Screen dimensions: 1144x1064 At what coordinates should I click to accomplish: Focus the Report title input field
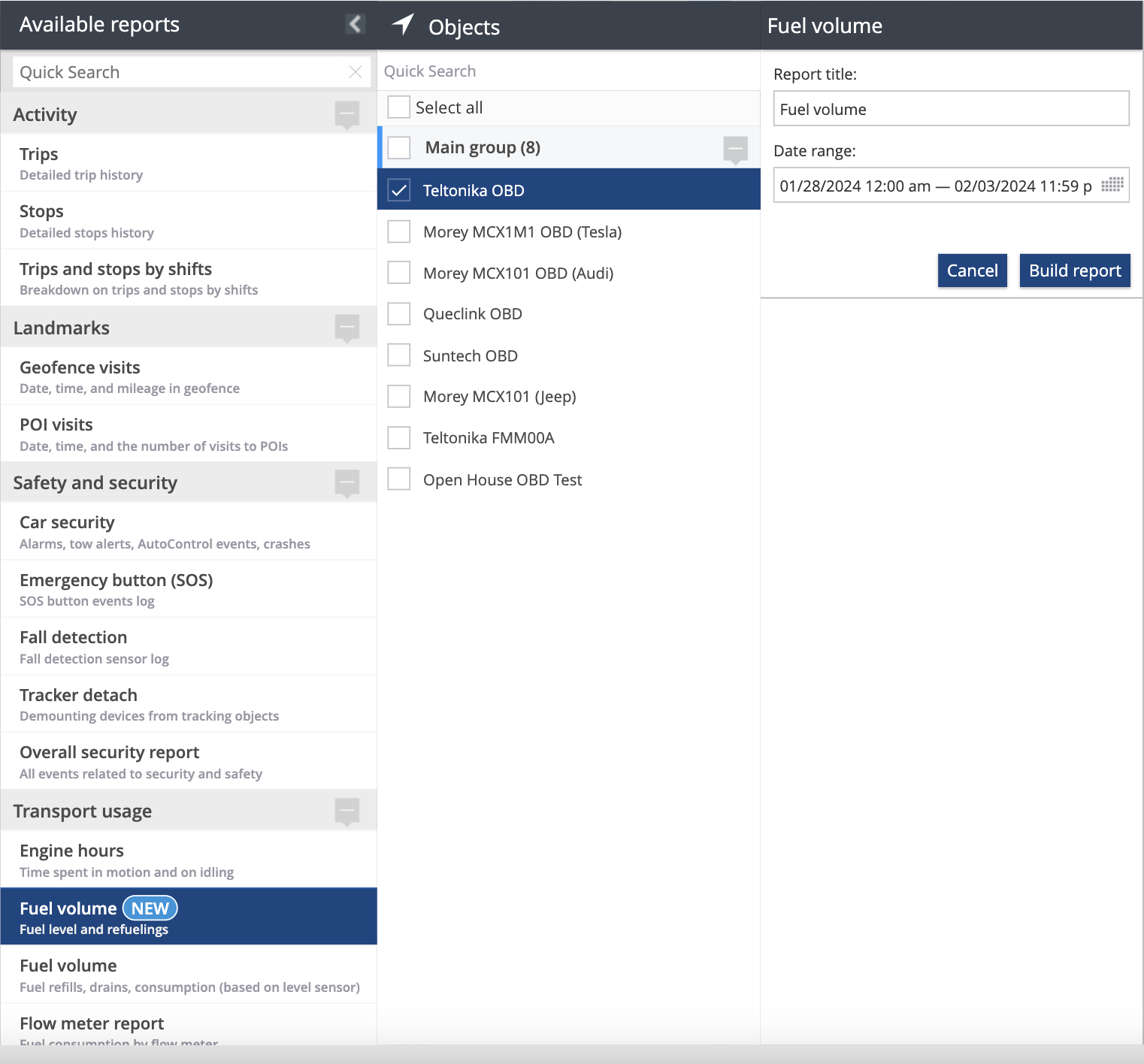951,109
